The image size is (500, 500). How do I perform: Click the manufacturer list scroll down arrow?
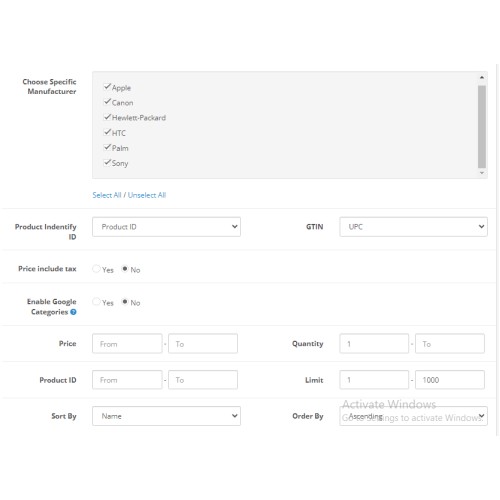coord(482,173)
